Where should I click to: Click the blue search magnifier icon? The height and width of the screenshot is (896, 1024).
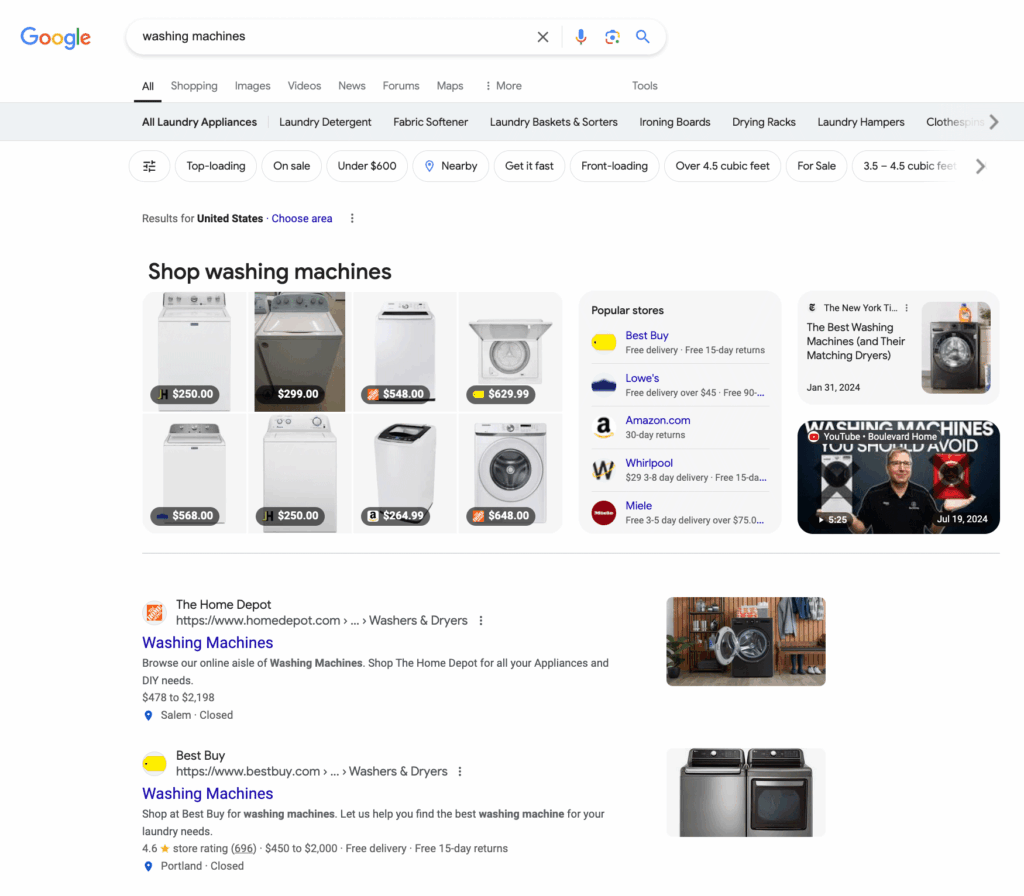643,36
